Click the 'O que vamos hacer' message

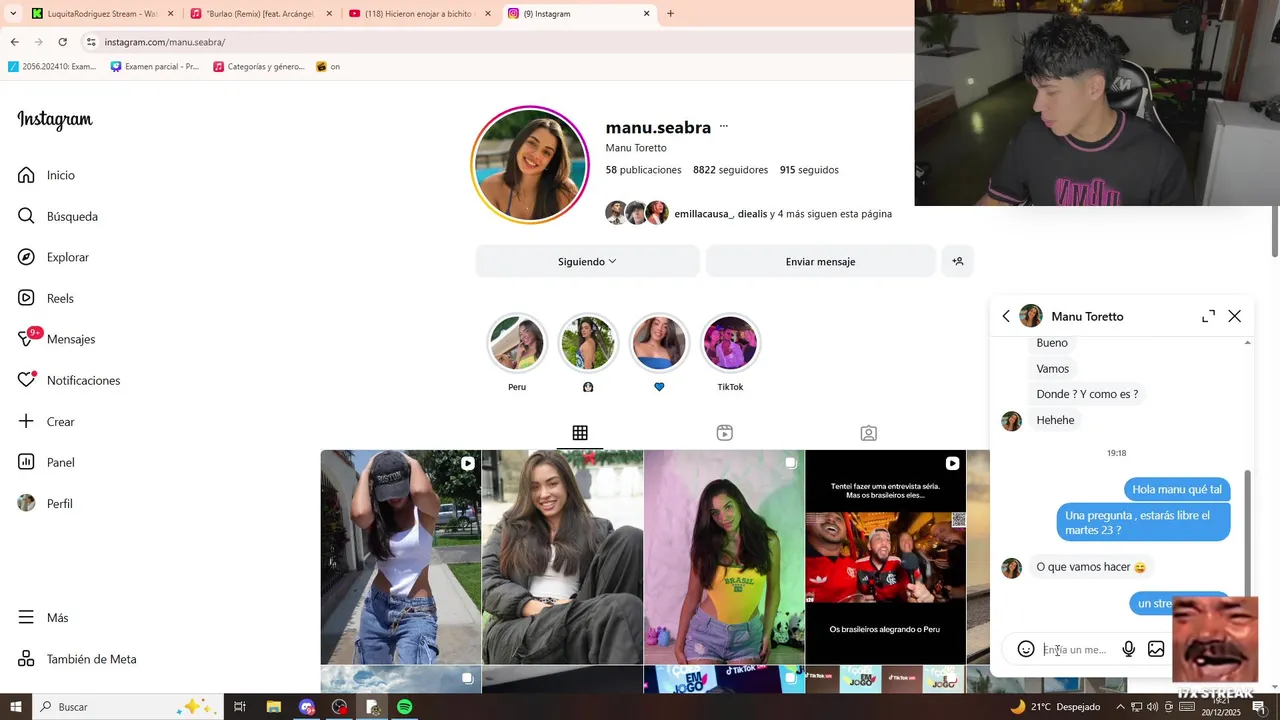1091,567
